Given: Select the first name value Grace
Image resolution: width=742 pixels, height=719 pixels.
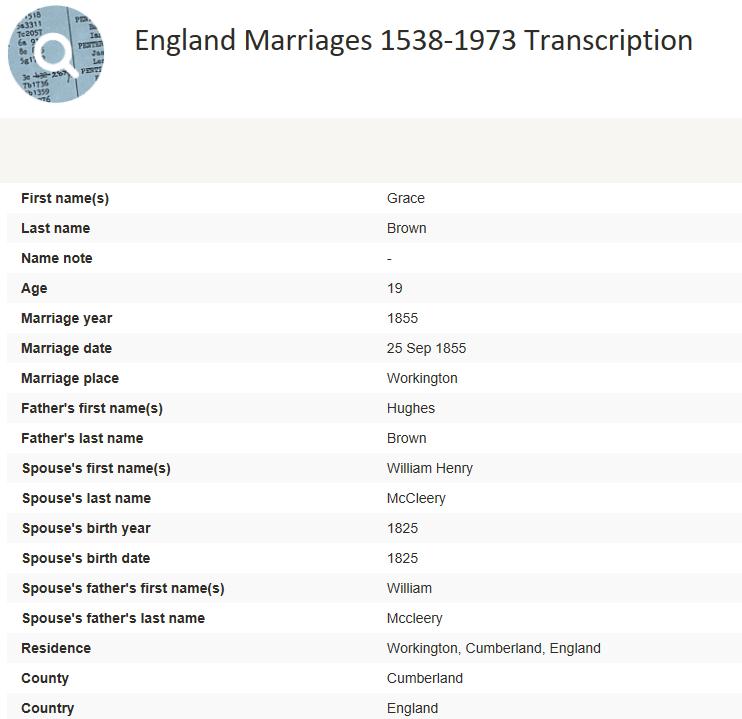Looking at the screenshot, I should [x=406, y=198].
